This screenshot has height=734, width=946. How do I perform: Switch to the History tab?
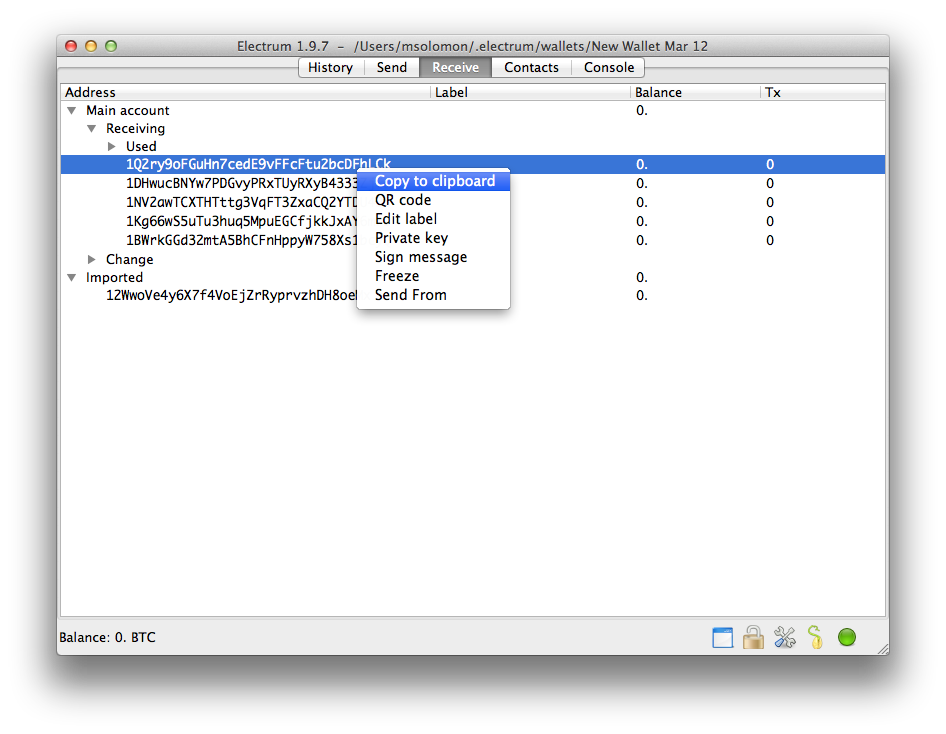(x=331, y=68)
